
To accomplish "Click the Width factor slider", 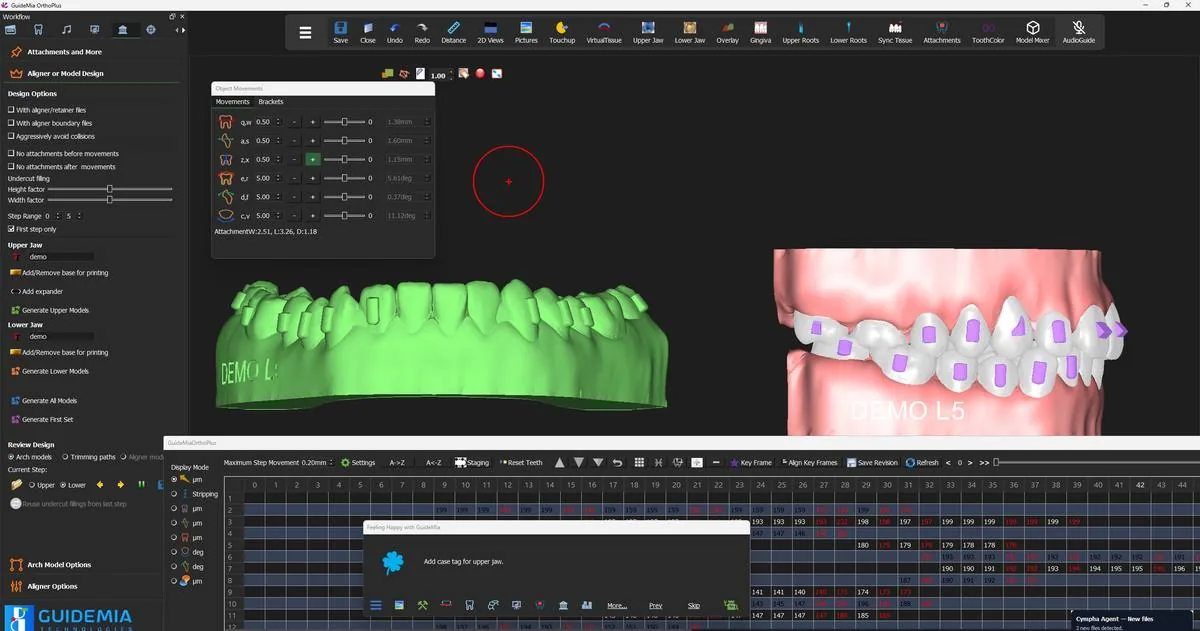I will coord(108,200).
